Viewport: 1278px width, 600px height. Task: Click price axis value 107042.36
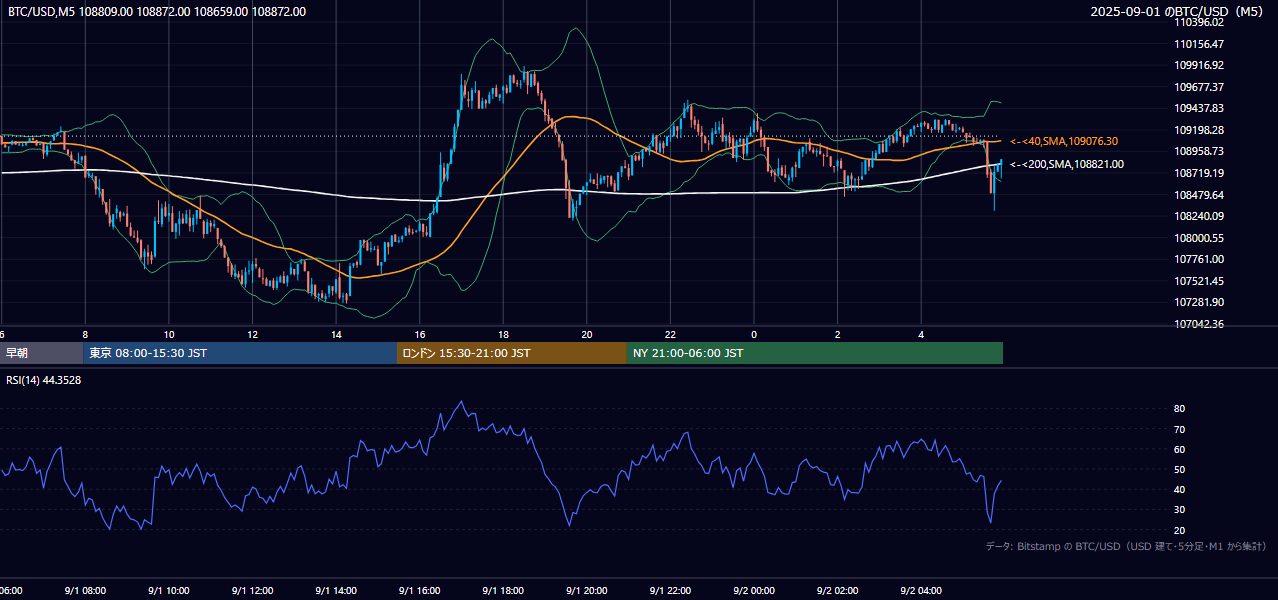1199,324
